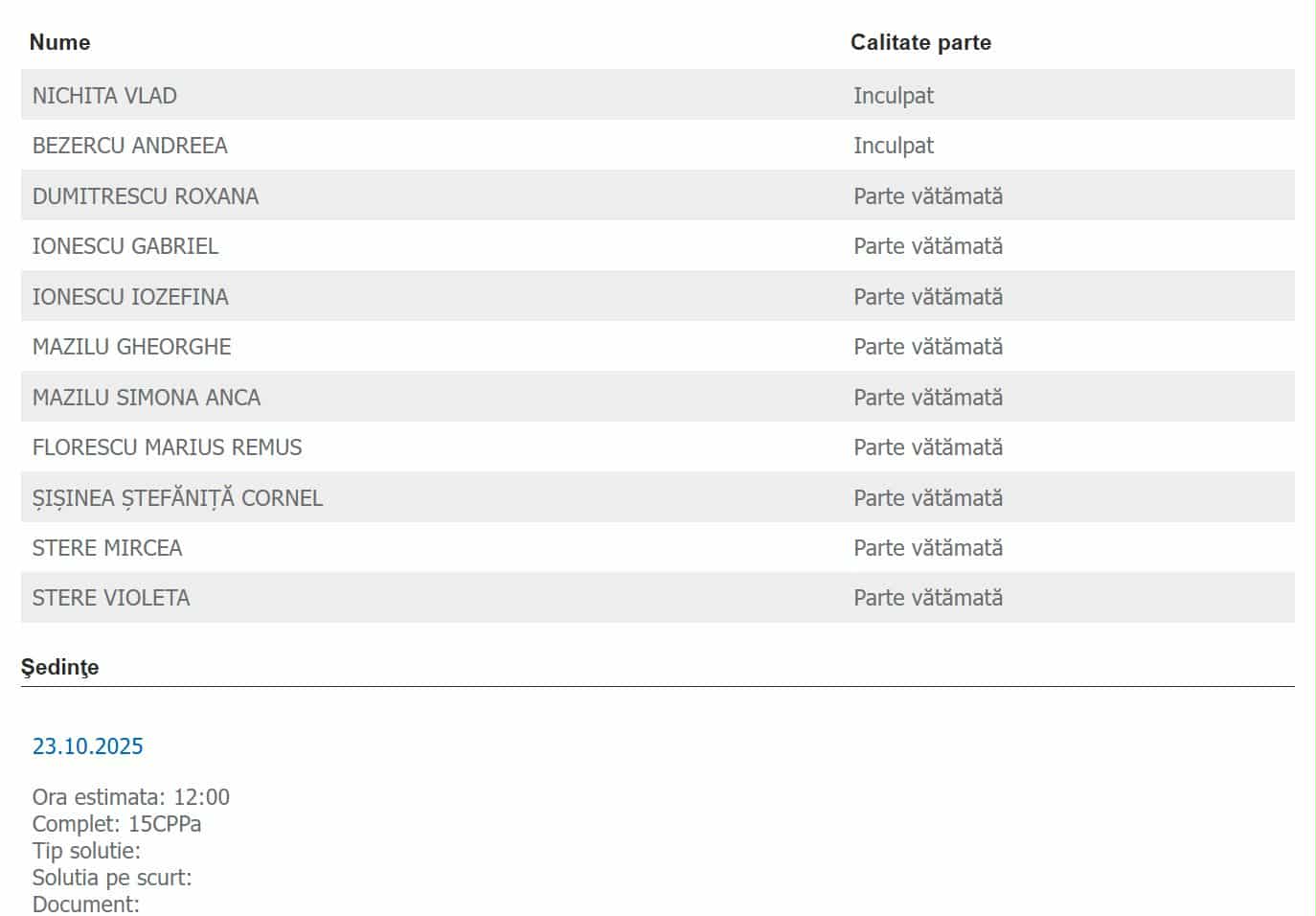The height and width of the screenshot is (916, 1316).
Task: Click the STERE MIRCEA name cell
Action: coord(107,548)
